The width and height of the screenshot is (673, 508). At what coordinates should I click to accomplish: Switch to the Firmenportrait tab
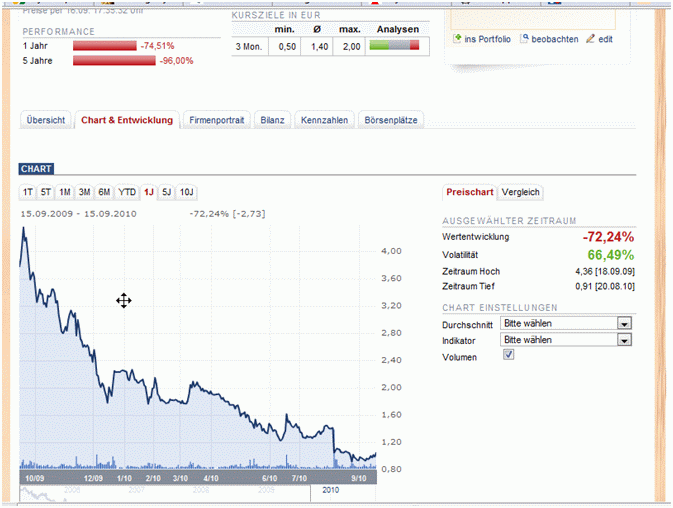coord(217,120)
